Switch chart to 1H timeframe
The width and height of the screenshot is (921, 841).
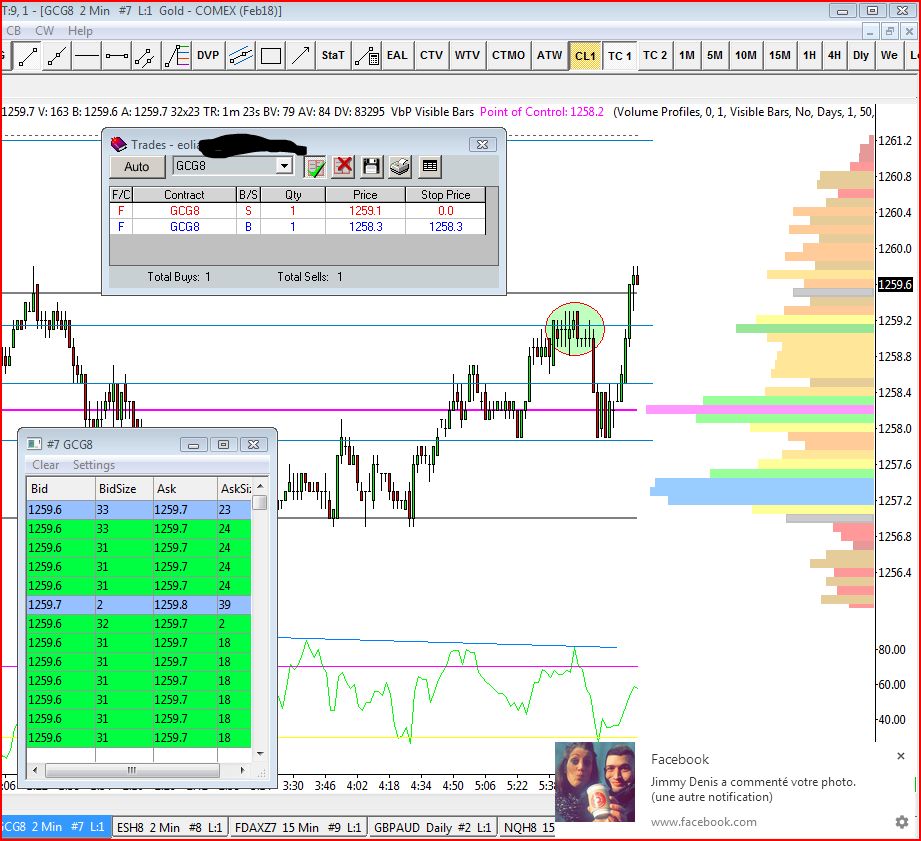click(x=809, y=56)
